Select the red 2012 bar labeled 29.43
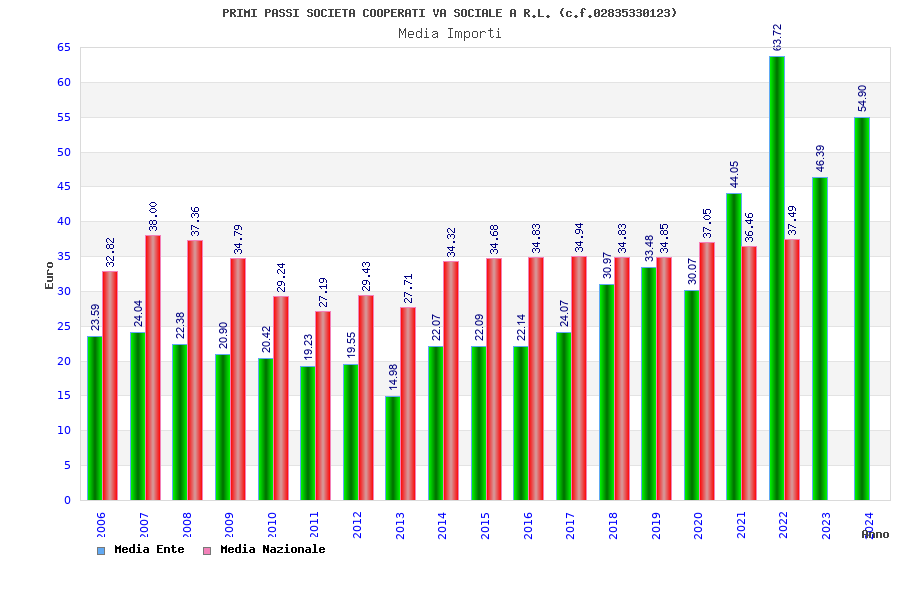Image resolution: width=900 pixels, height=600 pixels. (366, 397)
